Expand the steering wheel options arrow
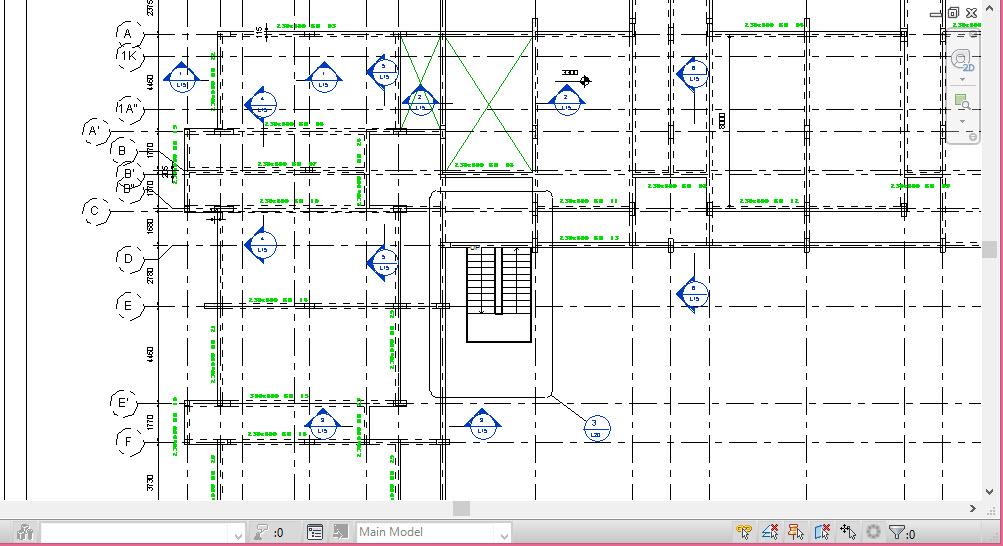1003x546 pixels. (x=963, y=80)
